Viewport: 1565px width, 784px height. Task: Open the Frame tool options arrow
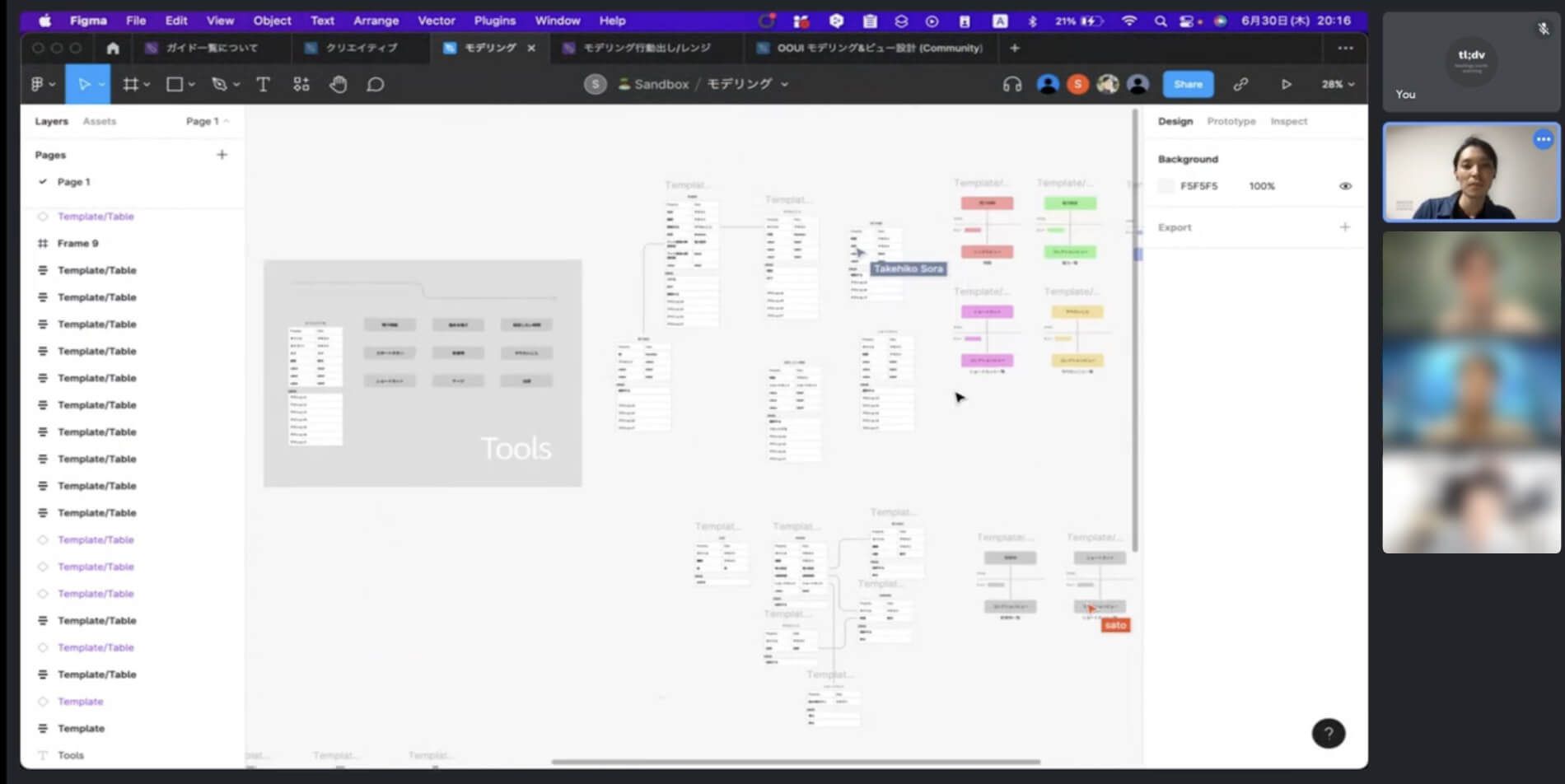pos(147,84)
